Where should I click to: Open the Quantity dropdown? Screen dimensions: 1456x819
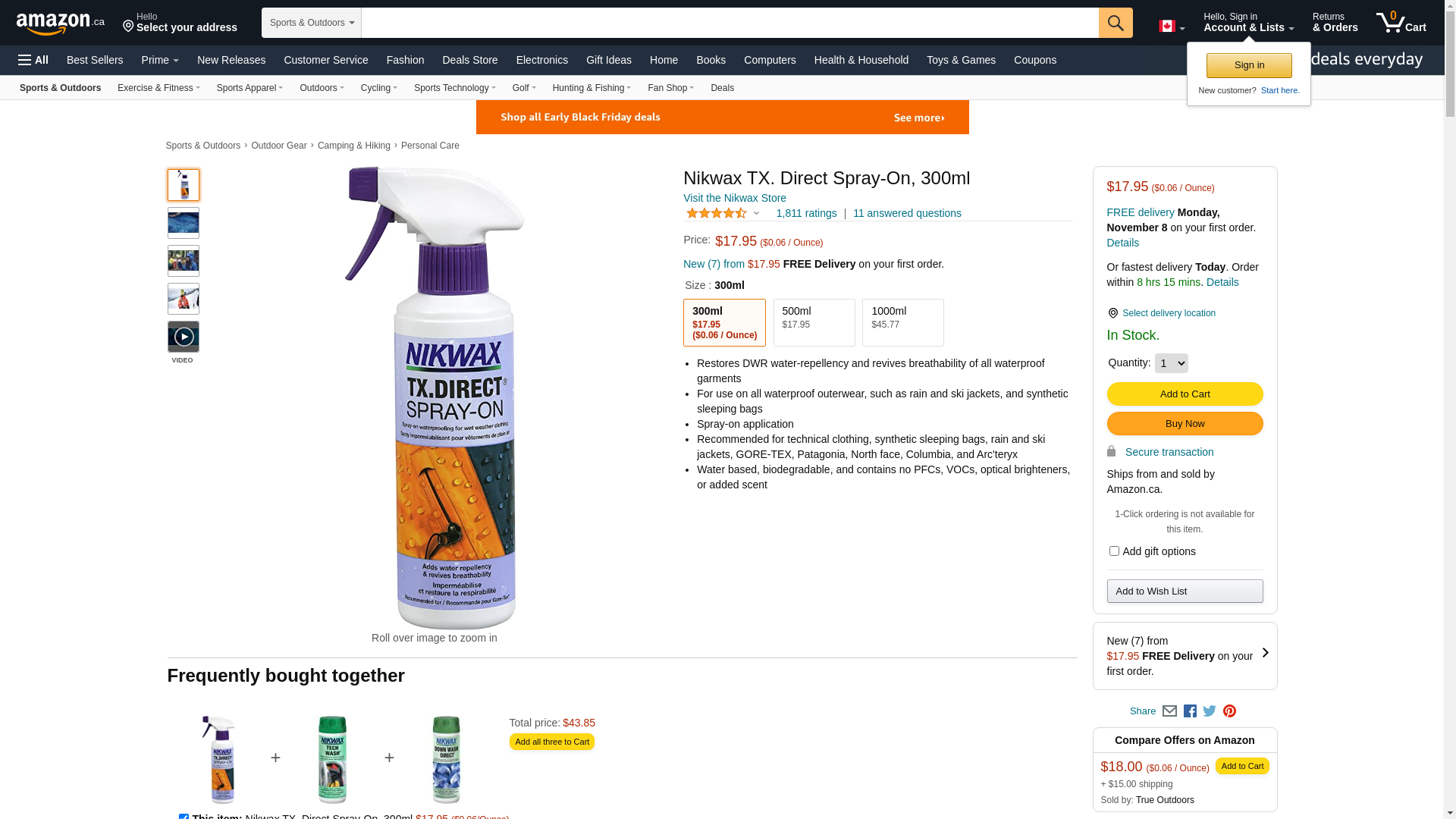click(x=1171, y=363)
